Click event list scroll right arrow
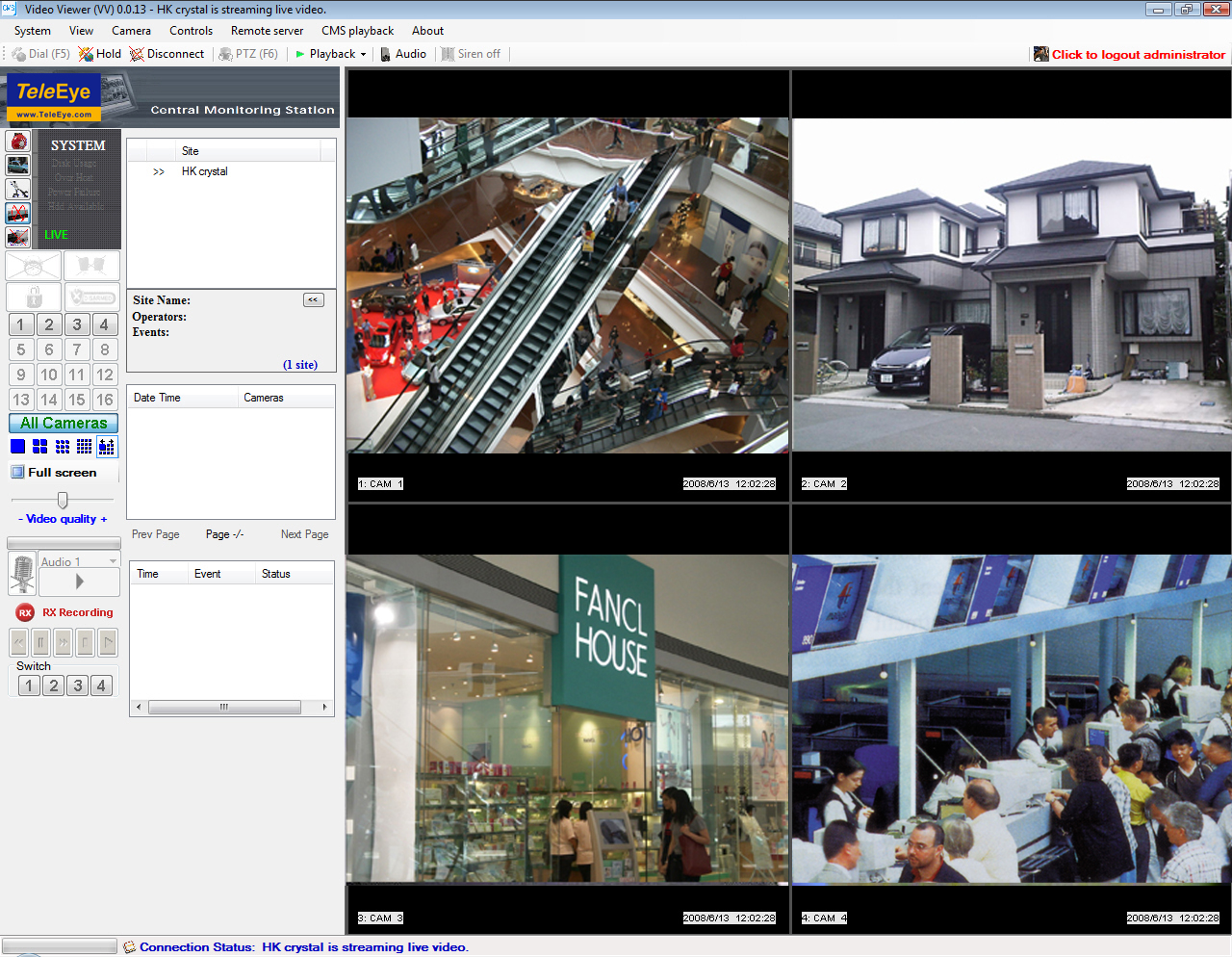Screen dimensions: 1232x957 click(324, 707)
